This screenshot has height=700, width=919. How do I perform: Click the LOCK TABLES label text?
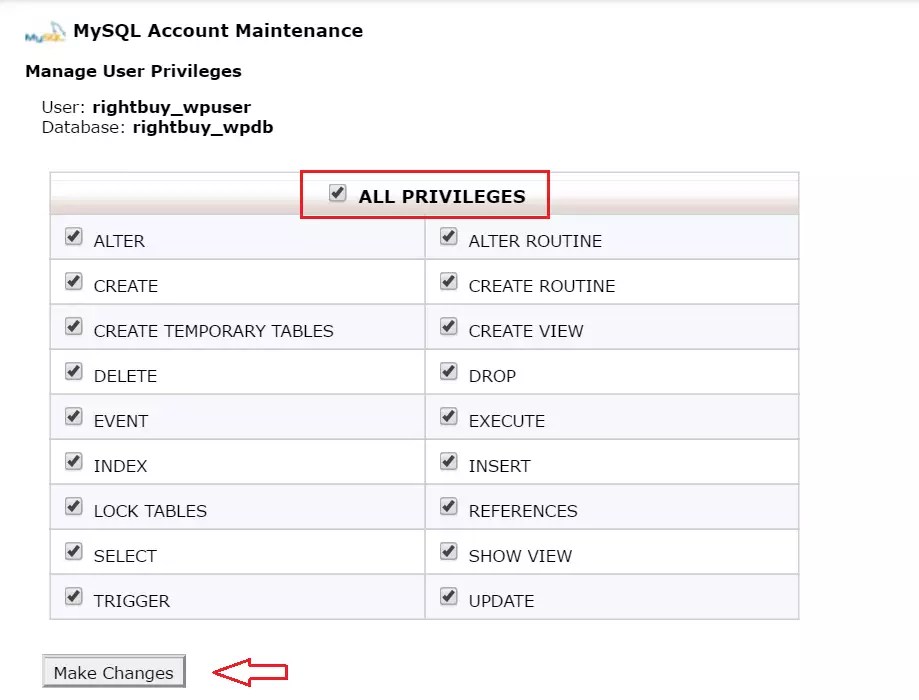tap(150, 511)
